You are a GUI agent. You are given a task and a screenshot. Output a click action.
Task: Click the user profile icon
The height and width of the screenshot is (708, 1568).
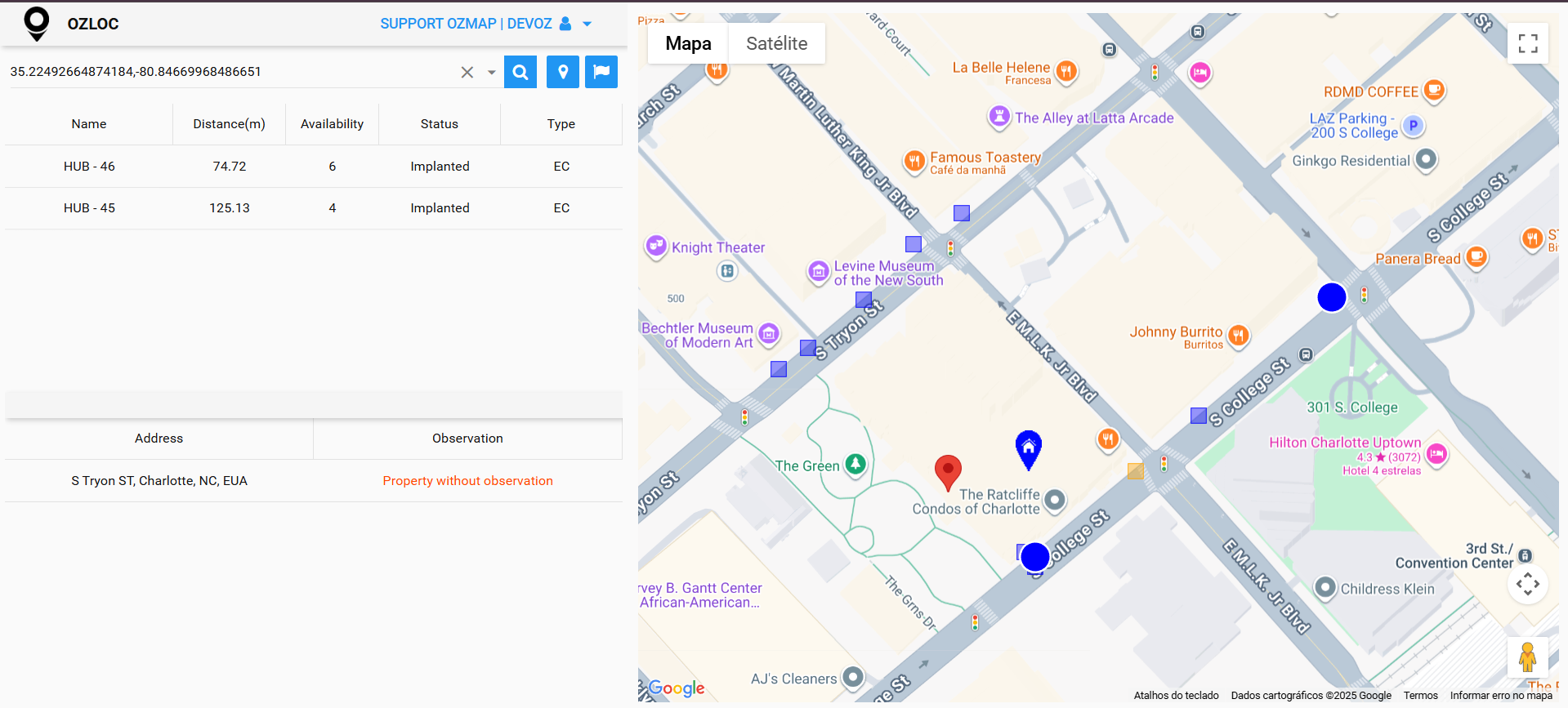pos(565,24)
